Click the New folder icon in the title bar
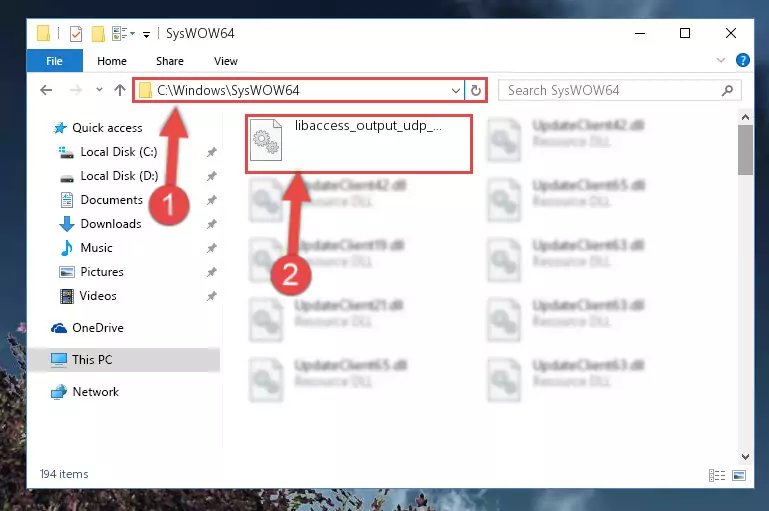This screenshot has width=769, height=511. (x=98, y=34)
